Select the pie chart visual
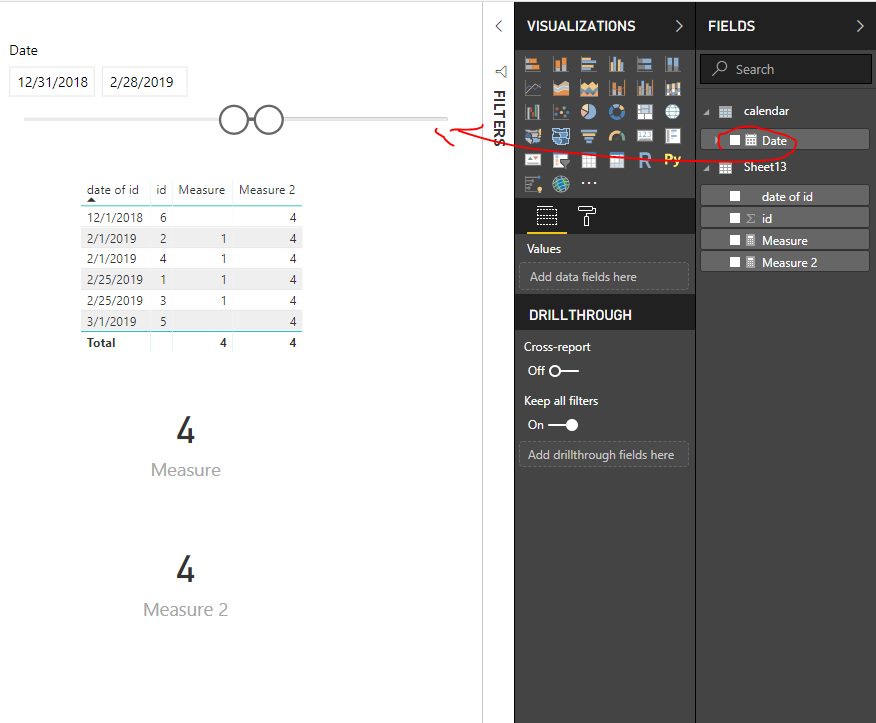The width and height of the screenshot is (876, 723). pos(588,112)
